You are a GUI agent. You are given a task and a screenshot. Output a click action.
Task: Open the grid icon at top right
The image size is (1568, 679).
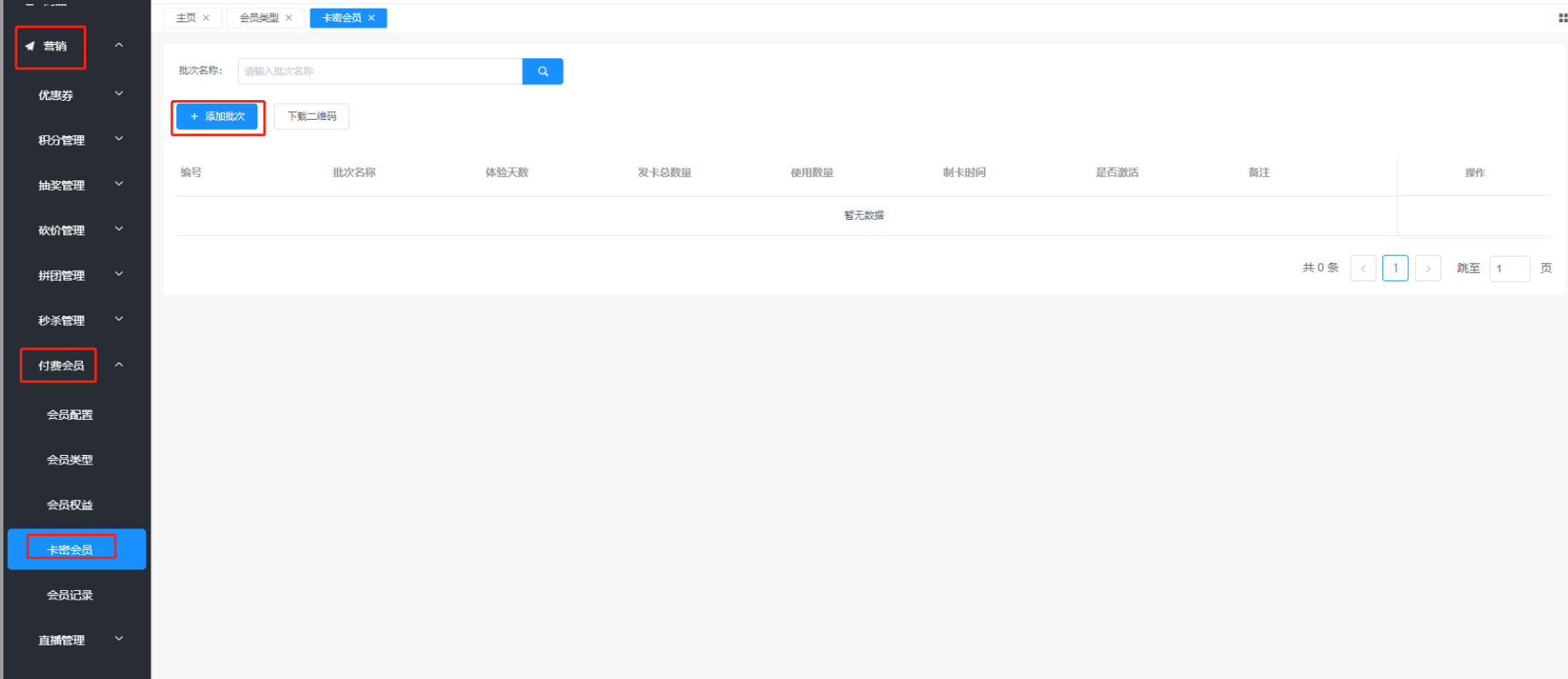1562,18
